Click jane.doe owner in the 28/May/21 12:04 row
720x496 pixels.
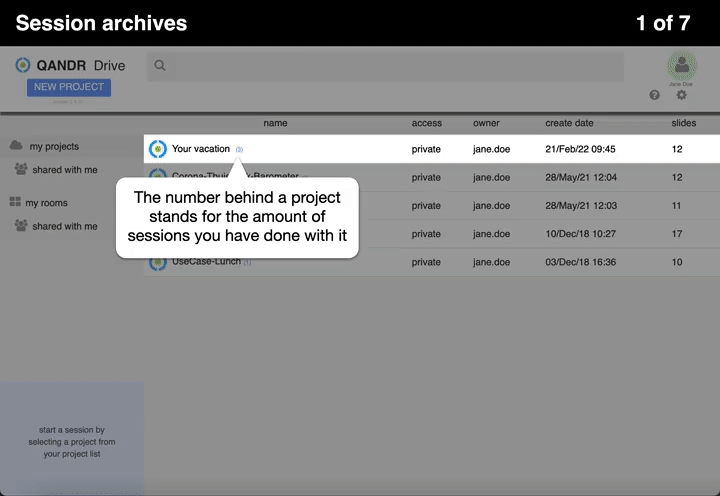click(x=491, y=178)
